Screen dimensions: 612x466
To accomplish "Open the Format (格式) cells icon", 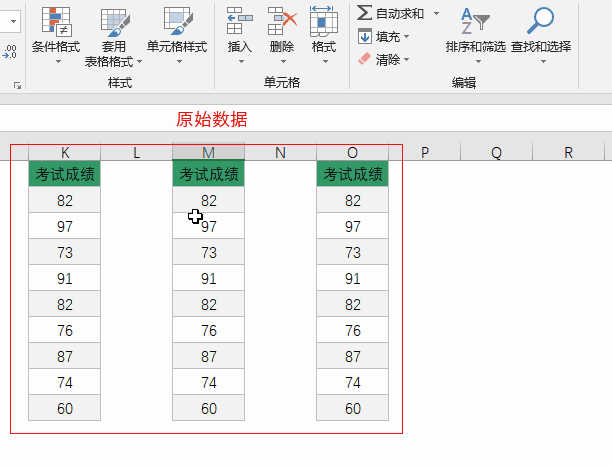I will (324, 21).
